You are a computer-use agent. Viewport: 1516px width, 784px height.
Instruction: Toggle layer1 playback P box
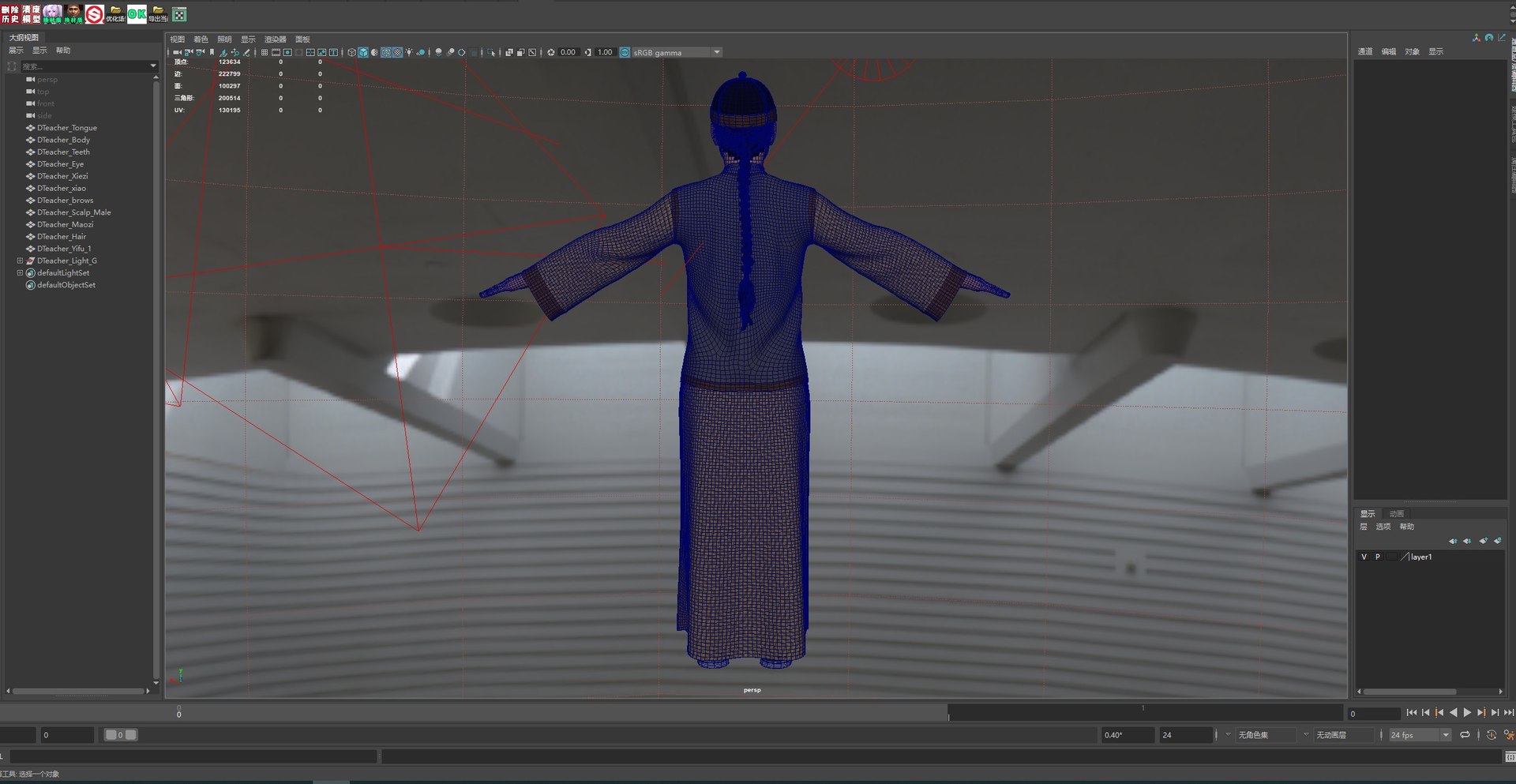click(1378, 557)
